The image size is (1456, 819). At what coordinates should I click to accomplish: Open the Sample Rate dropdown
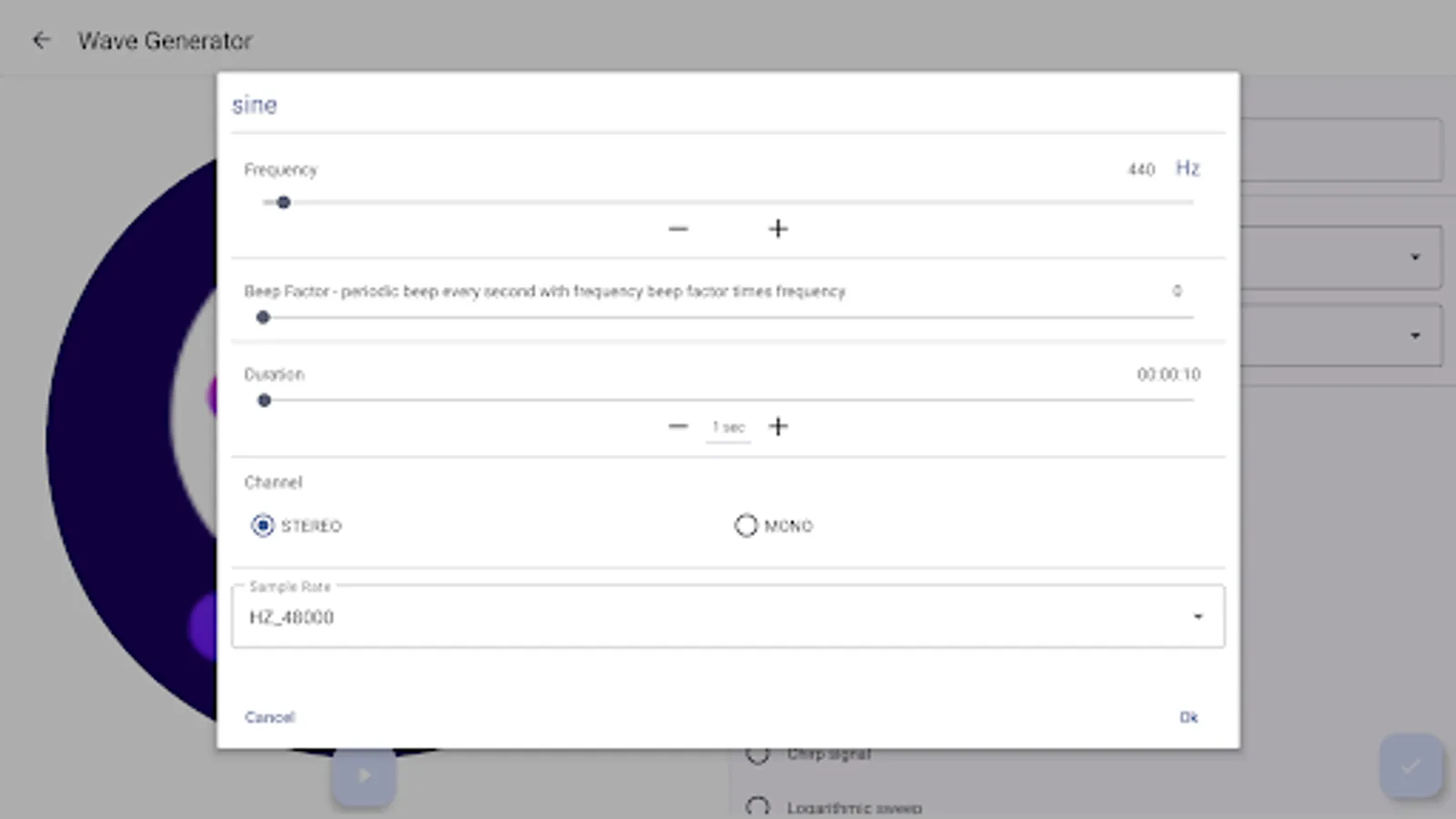pos(1197,616)
